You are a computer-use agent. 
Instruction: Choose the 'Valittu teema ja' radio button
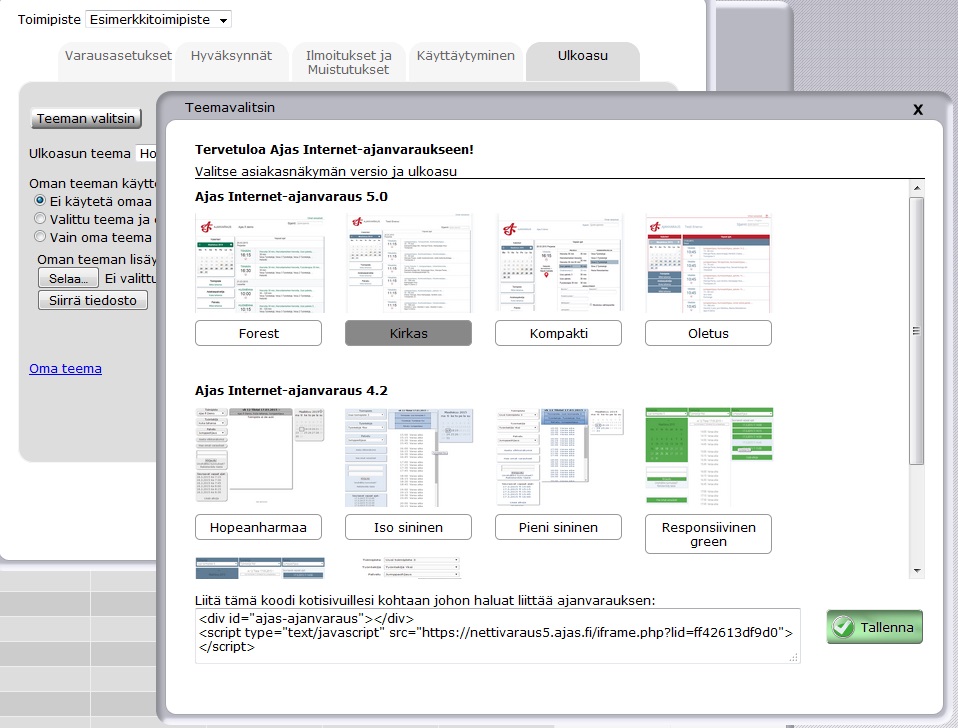pos(40,219)
